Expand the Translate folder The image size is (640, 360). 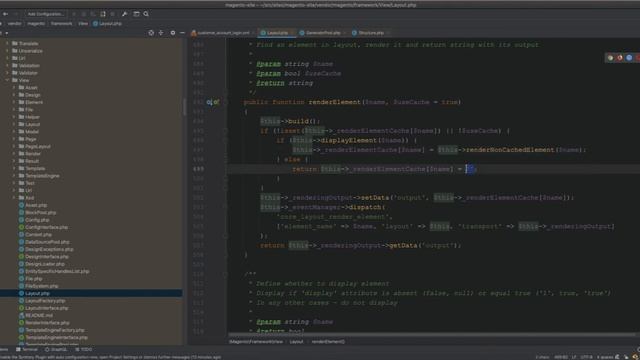[7, 43]
